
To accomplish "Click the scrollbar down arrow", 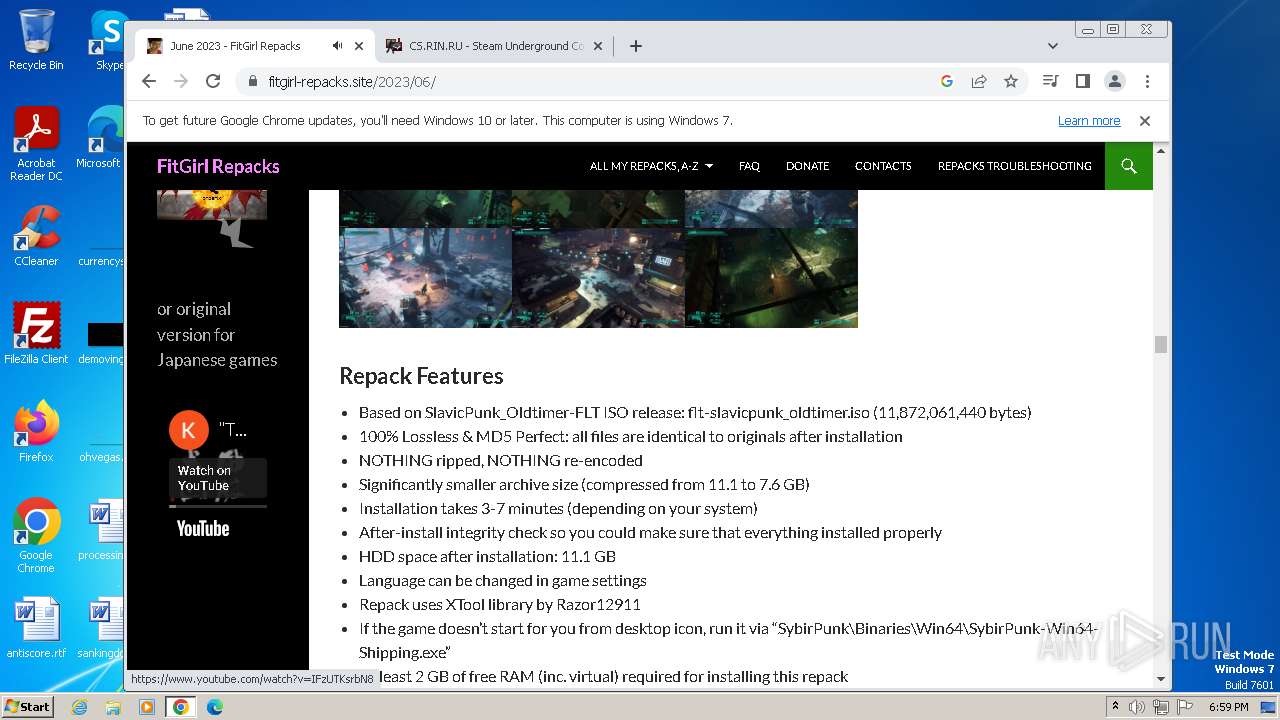I will [x=1161, y=679].
